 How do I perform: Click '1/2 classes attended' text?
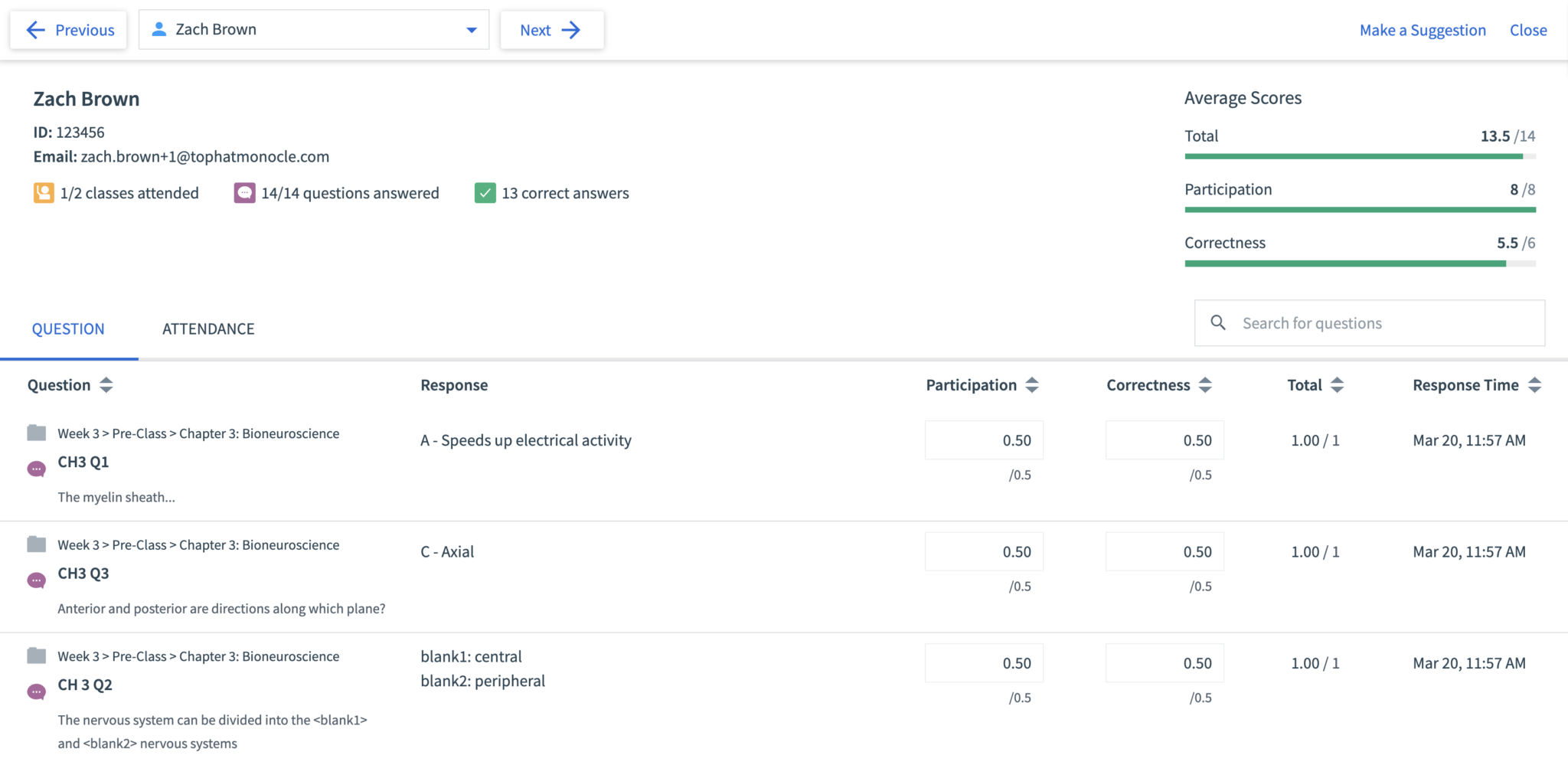pyautogui.click(x=129, y=193)
